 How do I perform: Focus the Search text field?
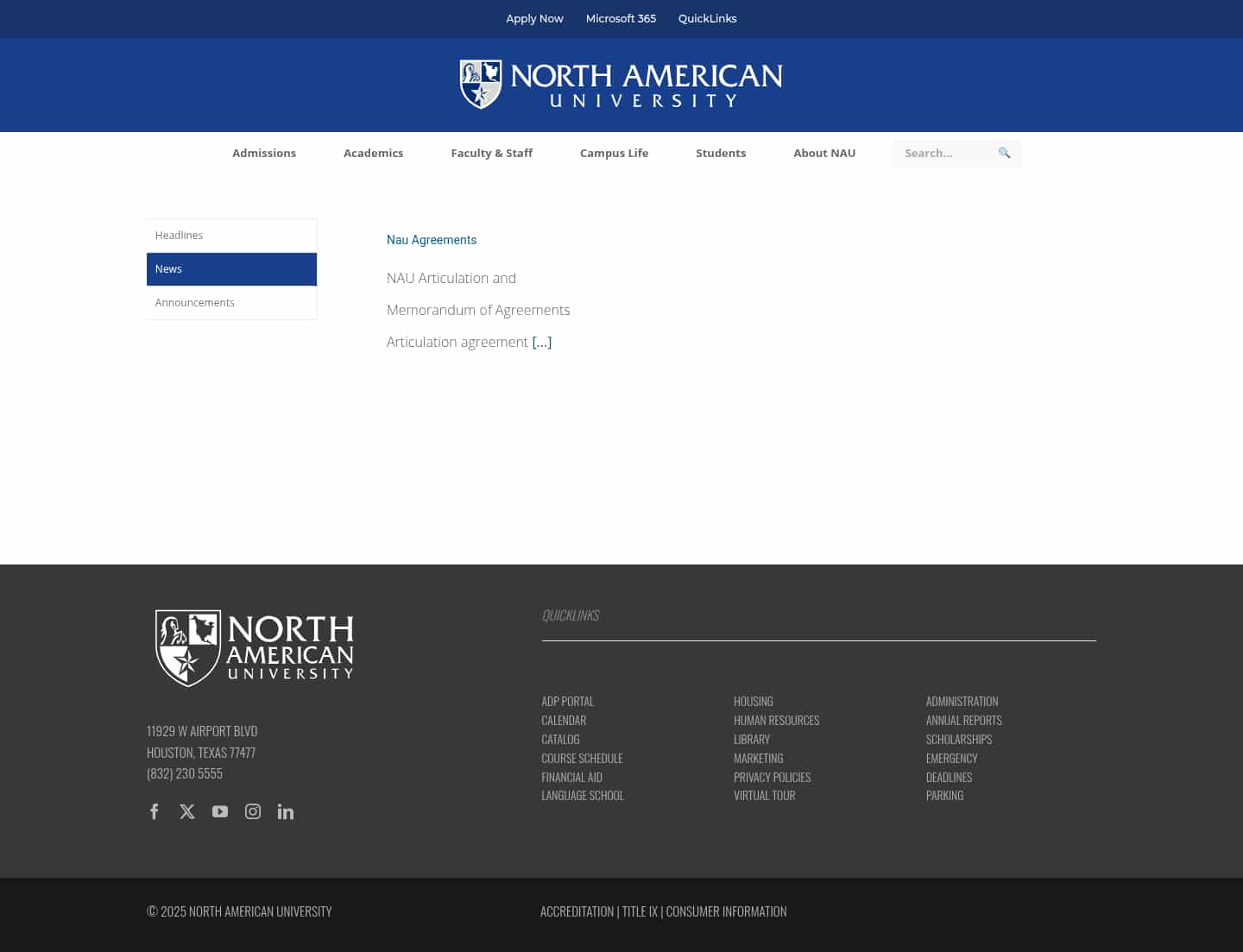(x=943, y=153)
